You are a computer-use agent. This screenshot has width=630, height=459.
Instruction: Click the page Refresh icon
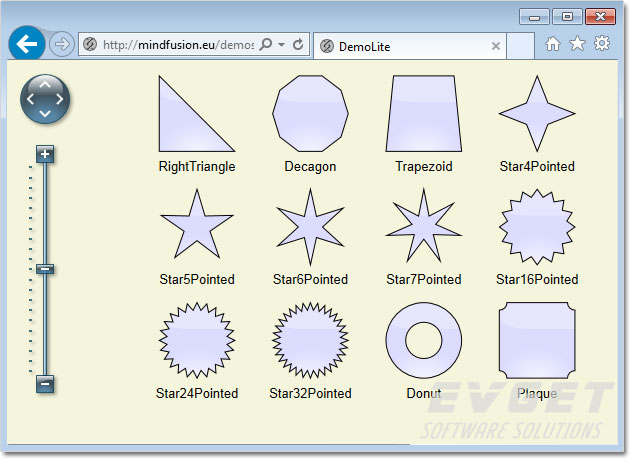(x=298, y=44)
